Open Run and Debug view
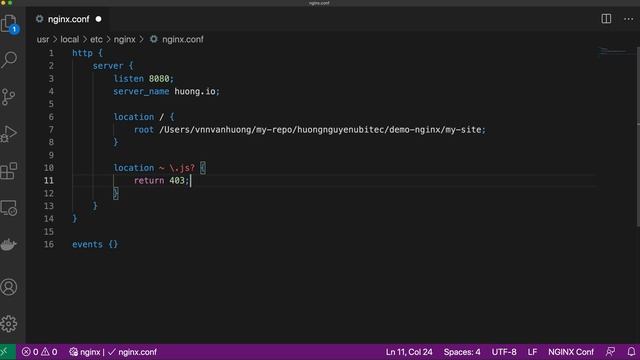The image size is (640, 360). pos(9,134)
